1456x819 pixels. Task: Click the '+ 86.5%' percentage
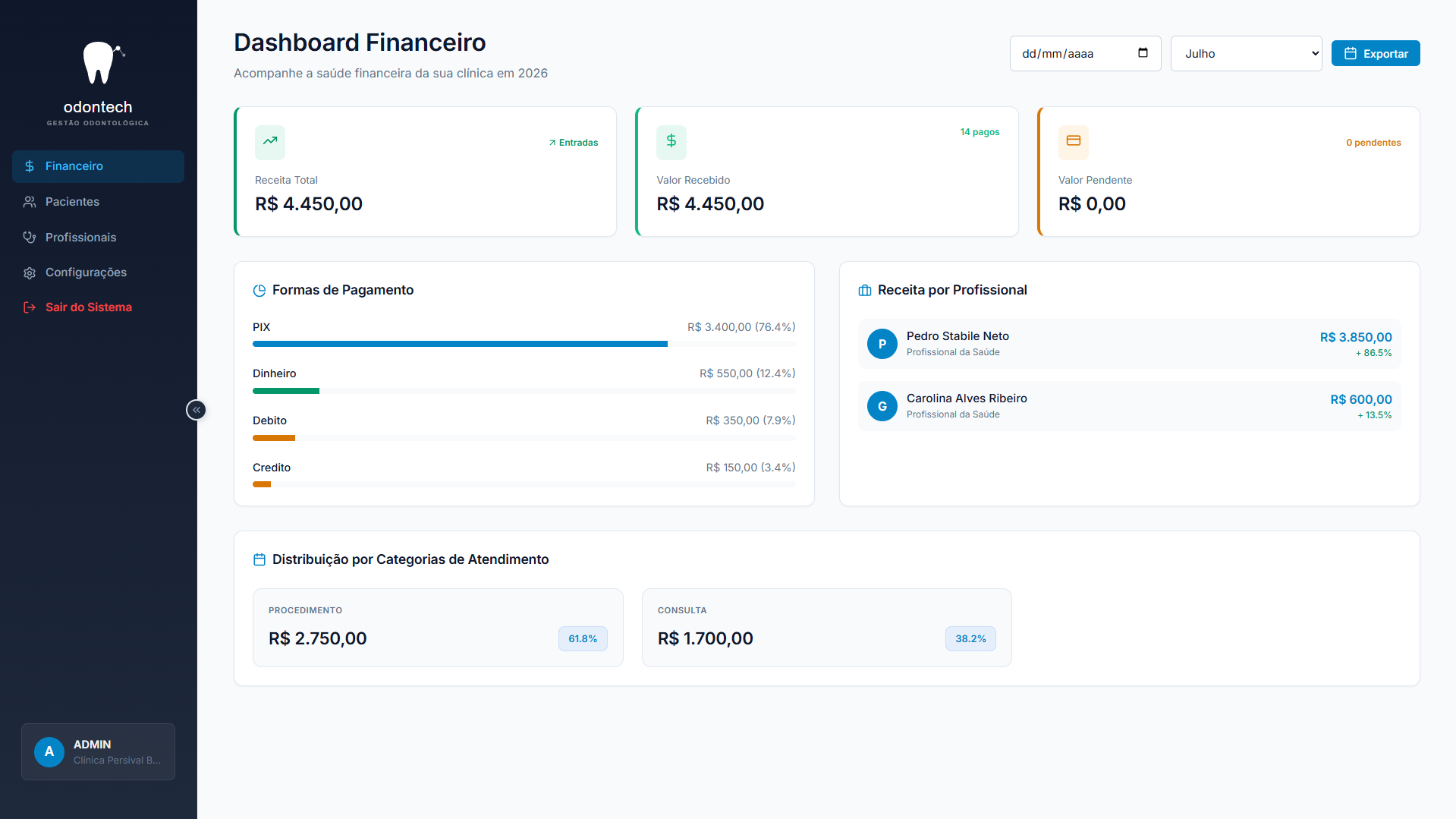pyautogui.click(x=1373, y=353)
